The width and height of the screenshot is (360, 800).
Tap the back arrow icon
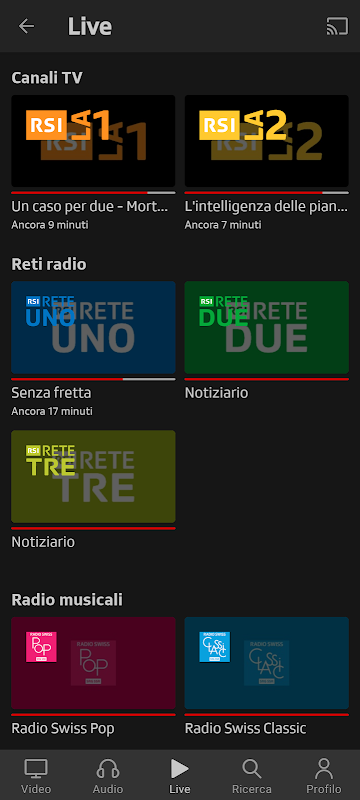[27, 26]
